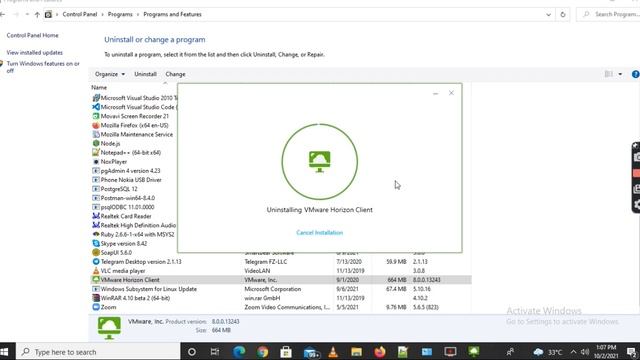The height and width of the screenshot is (360, 640).
Task: Click the Uninstall toolbar button
Action: pyautogui.click(x=145, y=74)
